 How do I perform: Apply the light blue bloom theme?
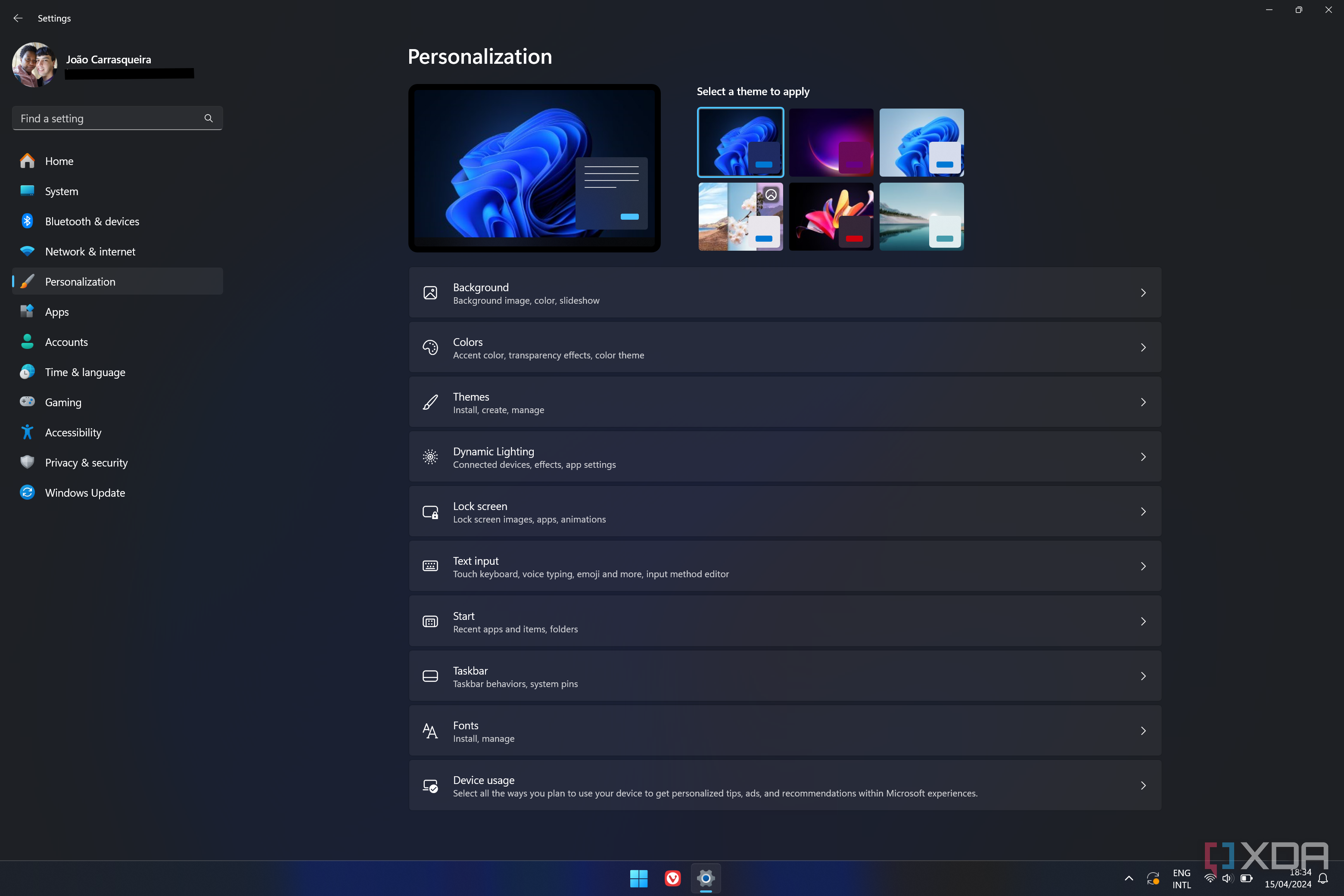click(x=921, y=142)
